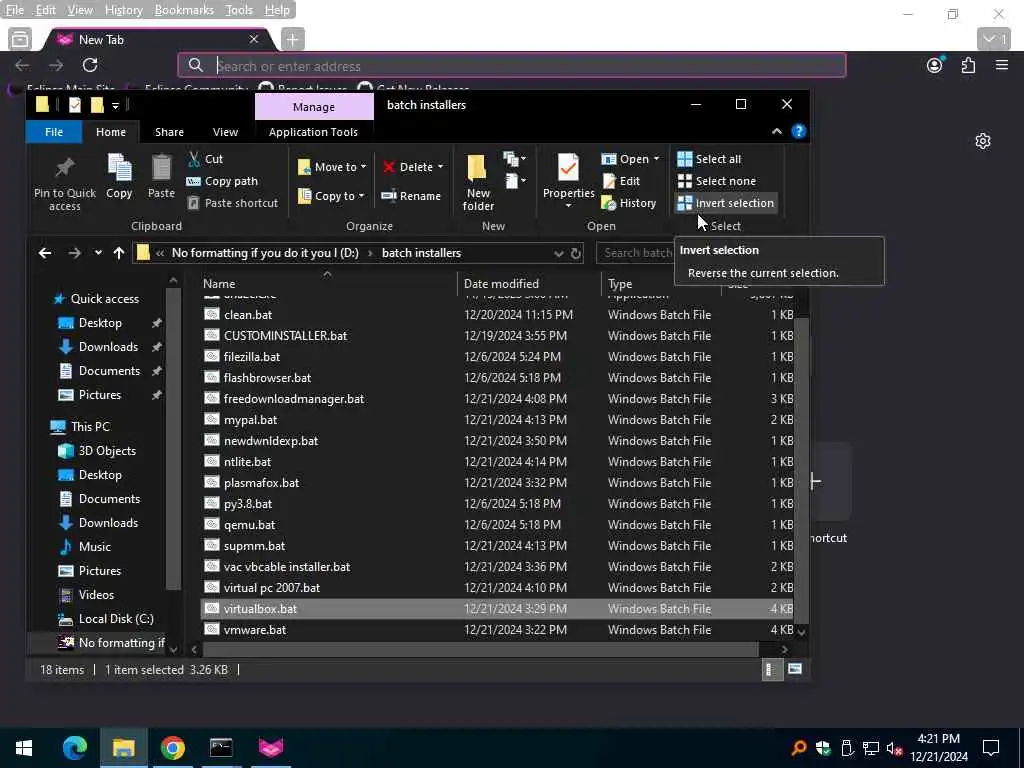Refresh the Explorer address bar
Screen dimensions: 1024x768
tap(575, 253)
